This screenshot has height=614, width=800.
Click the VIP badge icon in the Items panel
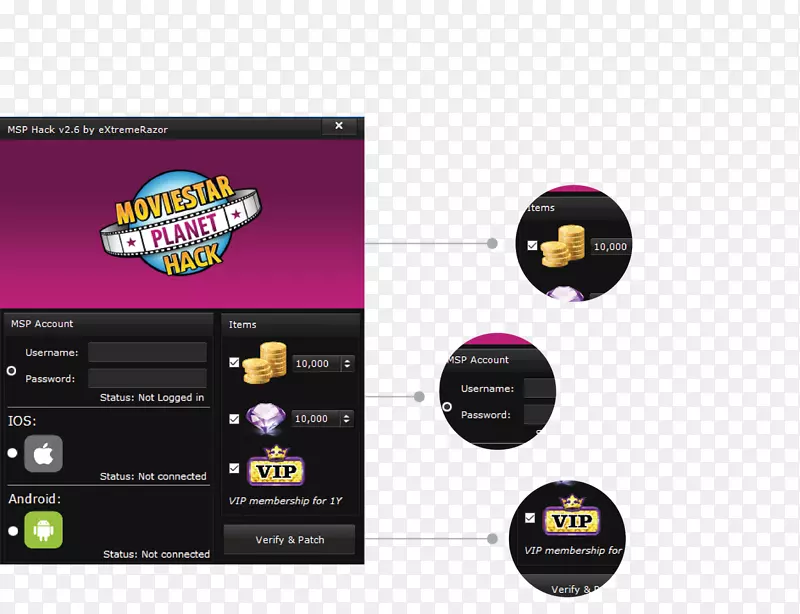click(x=276, y=465)
